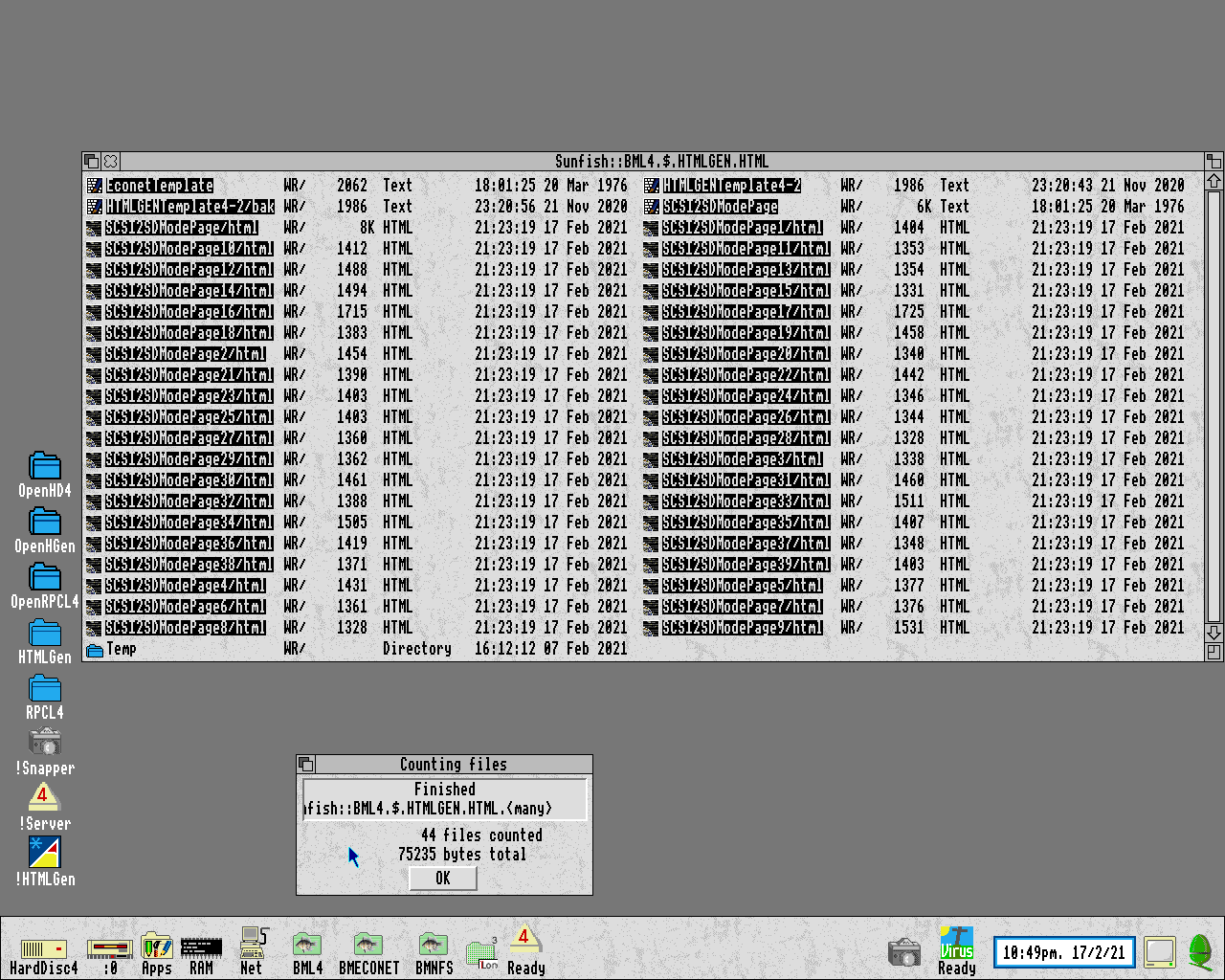
Task: Click the RAM disc icon
Action: tap(201, 949)
